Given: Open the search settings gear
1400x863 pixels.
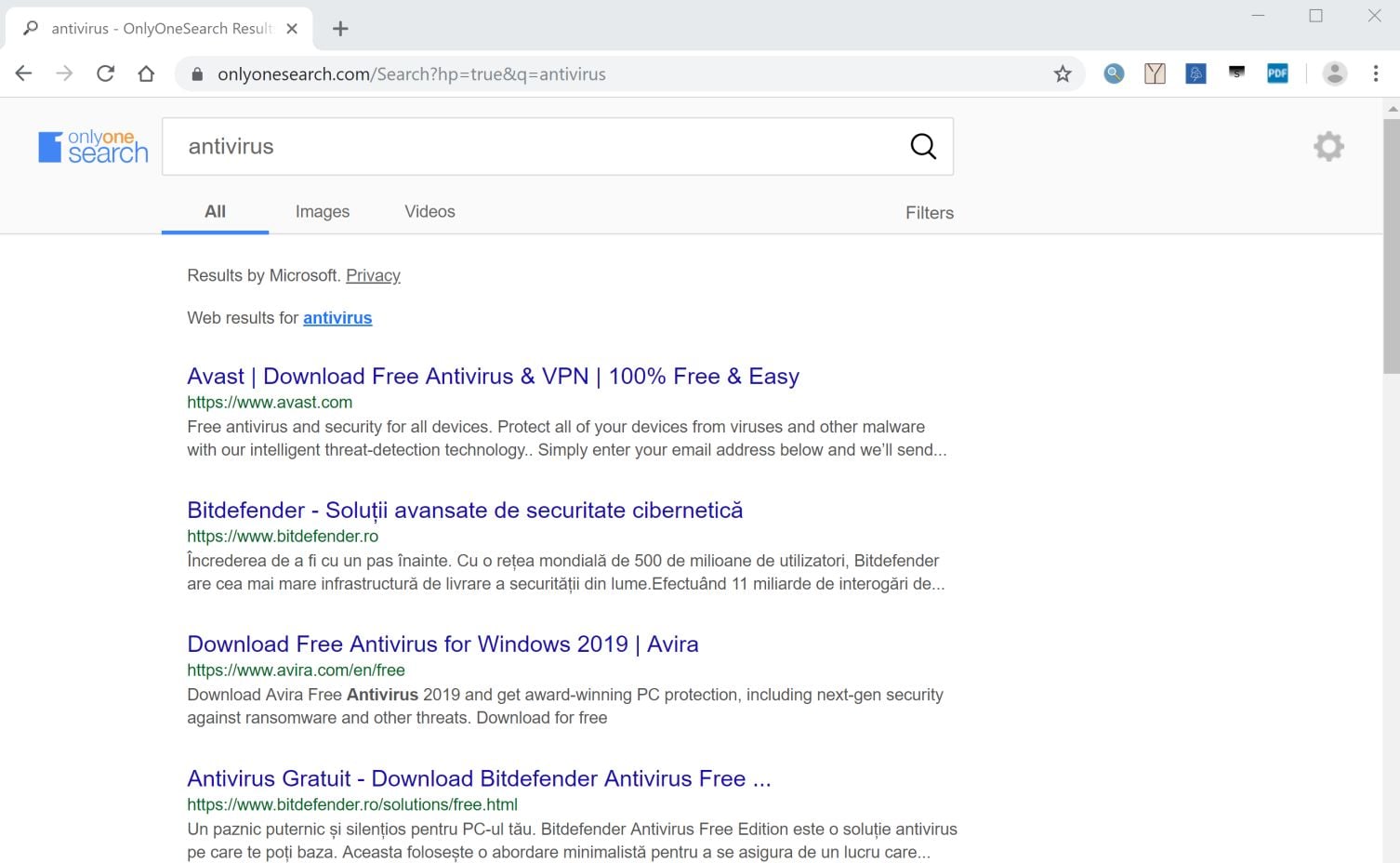Looking at the screenshot, I should click(x=1328, y=146).
